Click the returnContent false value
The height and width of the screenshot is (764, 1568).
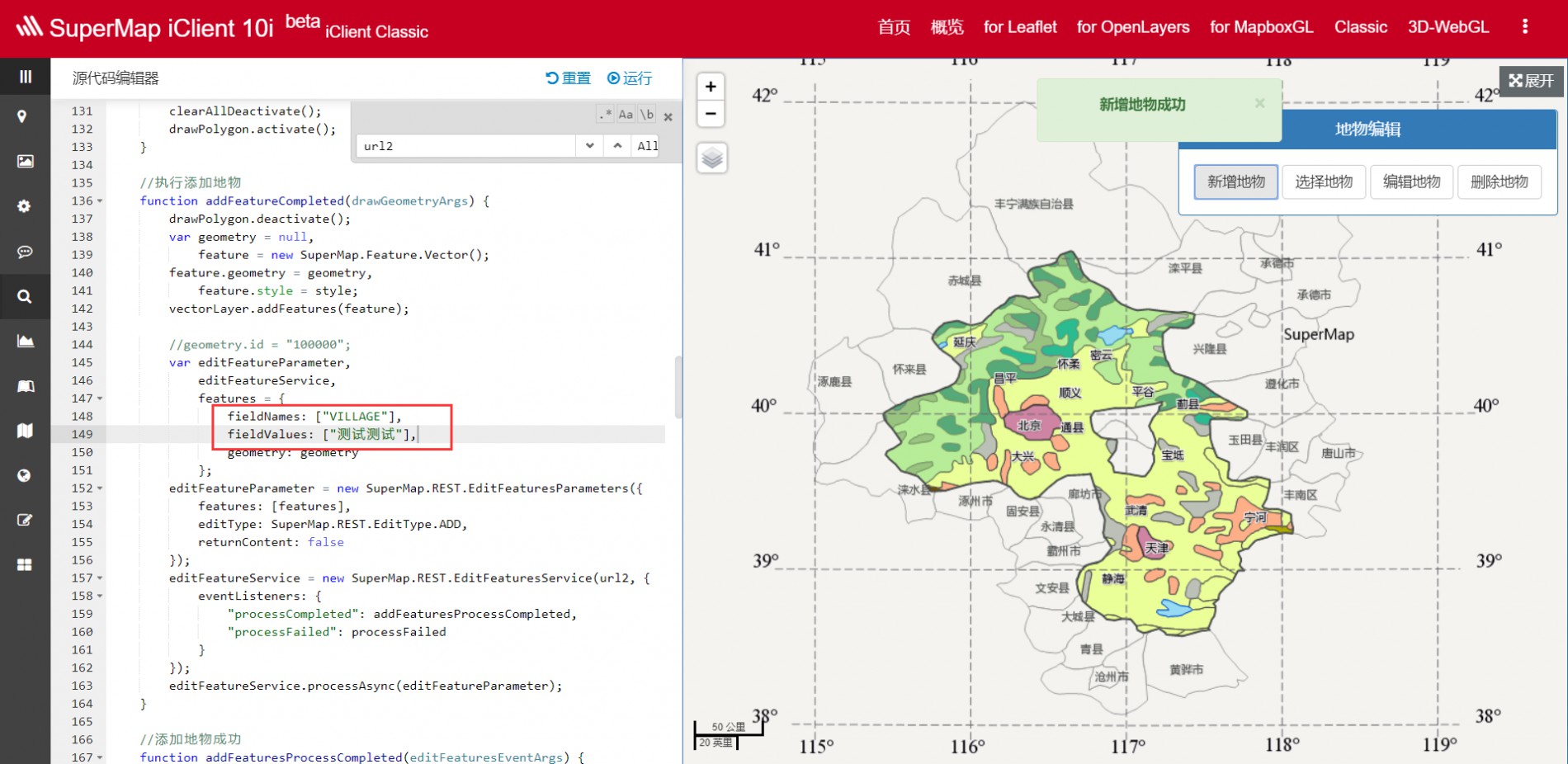[x=326, y=542]
